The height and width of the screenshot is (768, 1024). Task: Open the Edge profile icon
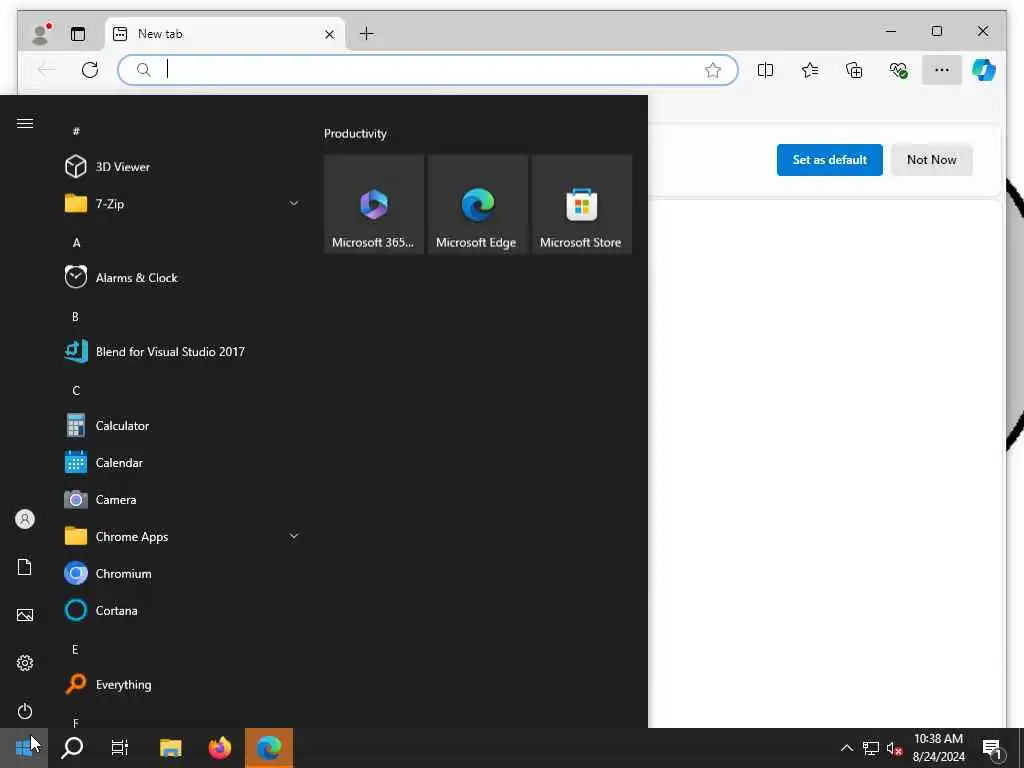41,34
